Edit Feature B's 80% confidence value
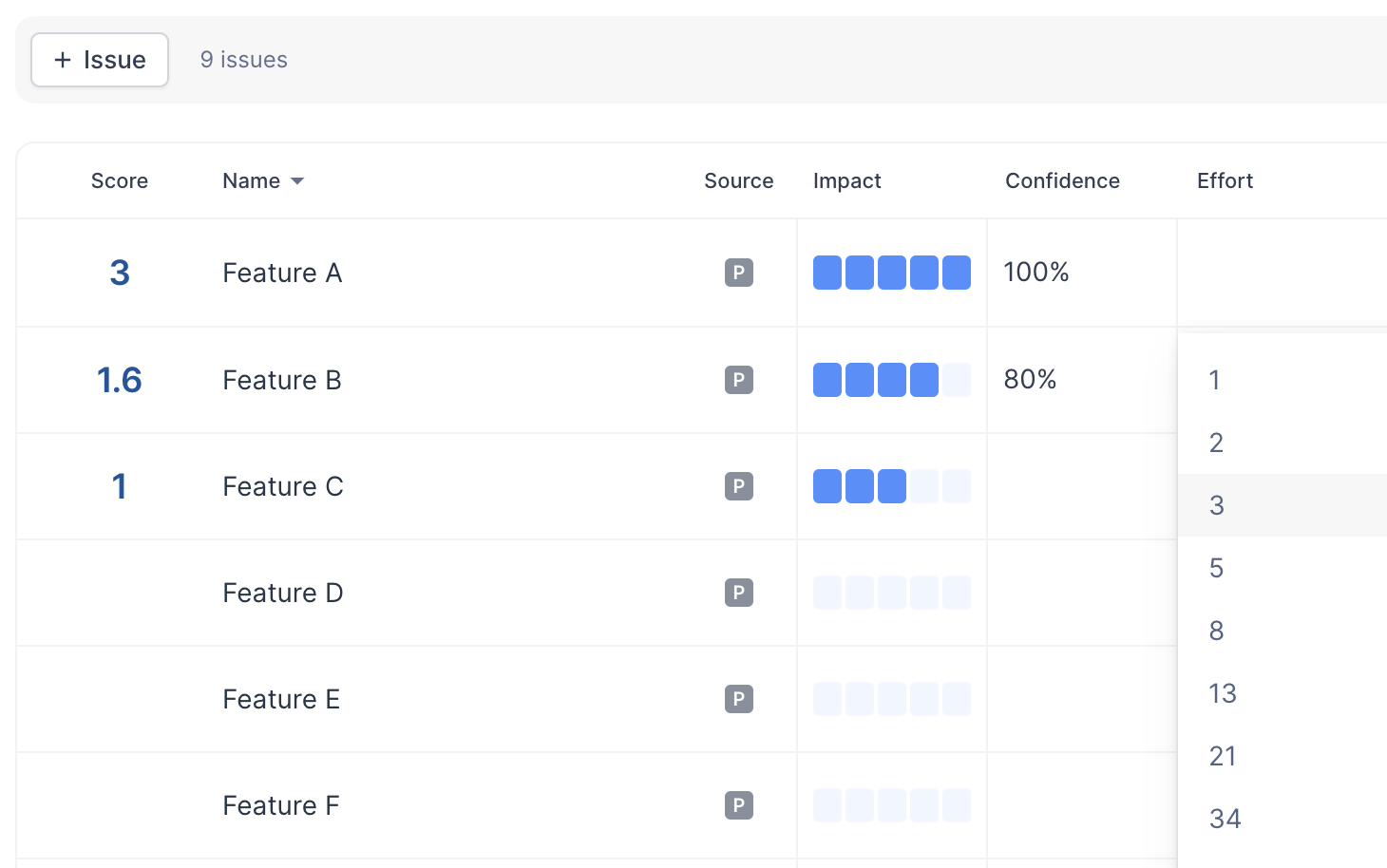This screenshot has width=1387, height=868. click(x=1031, y=380)
